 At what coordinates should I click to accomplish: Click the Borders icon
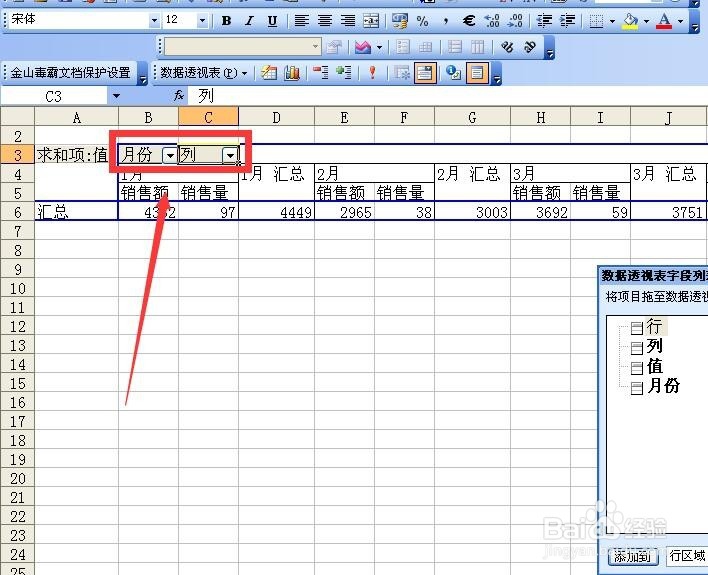pyautogui.click(x=596, y=21)
